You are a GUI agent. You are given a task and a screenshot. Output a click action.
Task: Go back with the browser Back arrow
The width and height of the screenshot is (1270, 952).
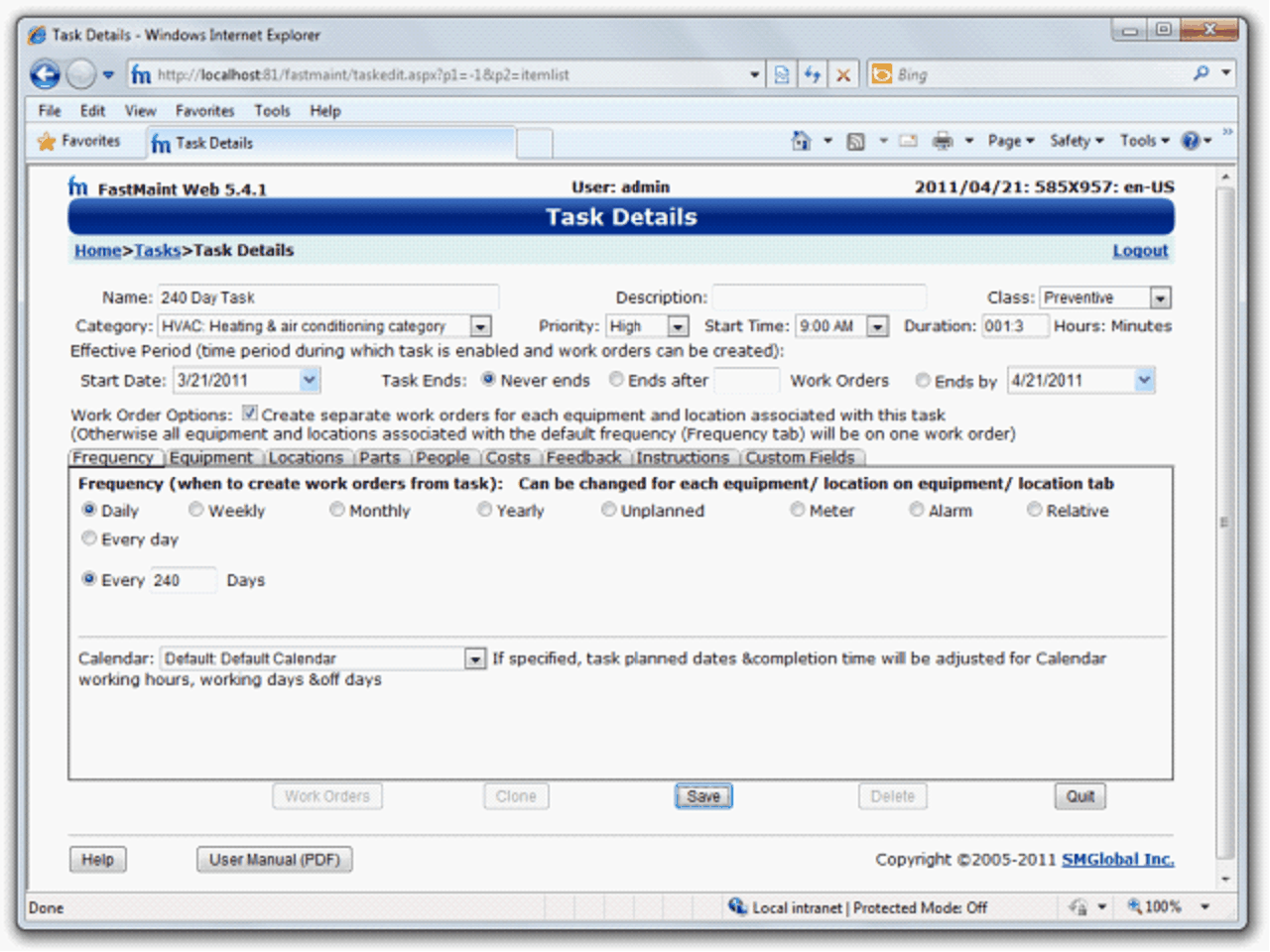45,74
